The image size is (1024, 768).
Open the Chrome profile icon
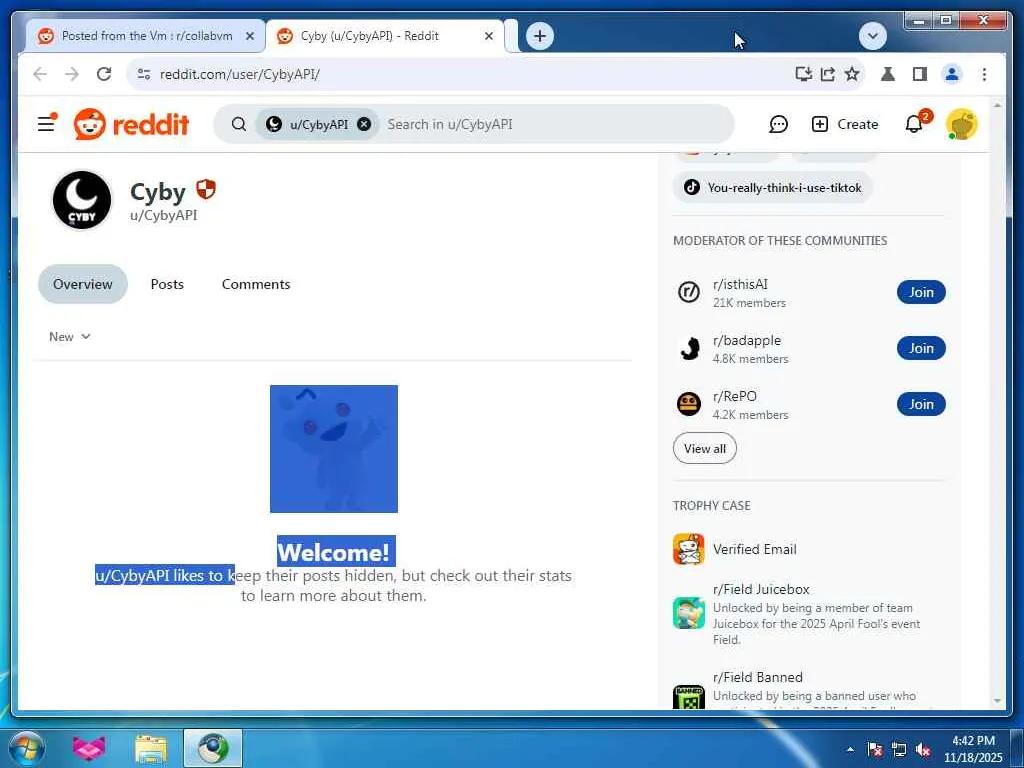click(952, 74)
